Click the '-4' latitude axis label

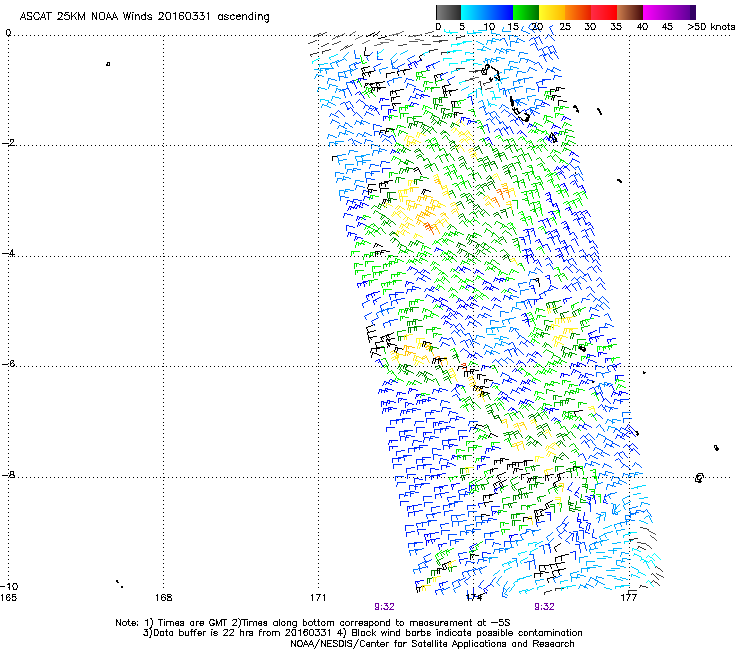click(x=9, y=253)
